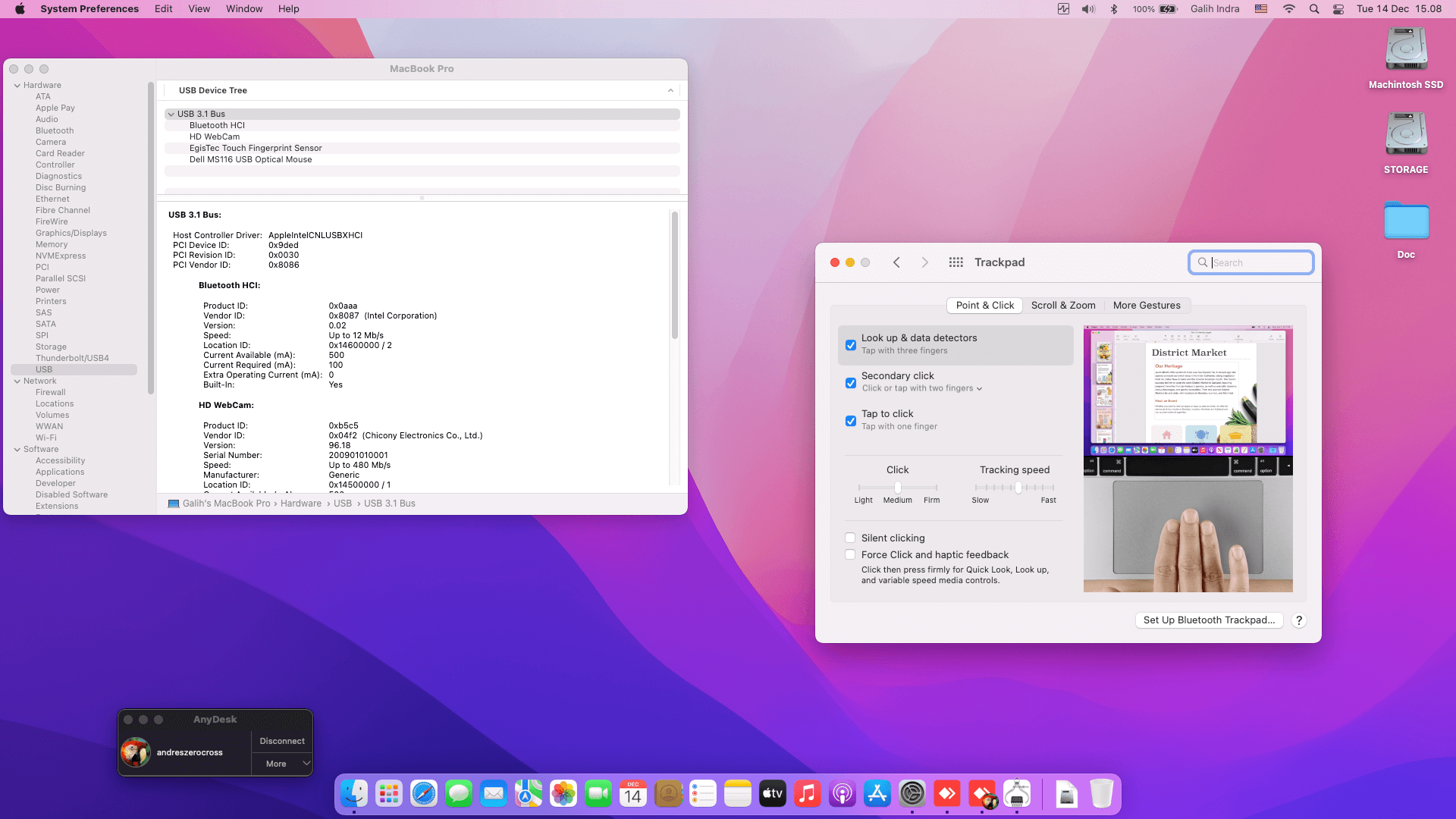Screen dimensions: 1456x819
Task: Click Disconnect in AnyDesk window
Action: (282, 742)
